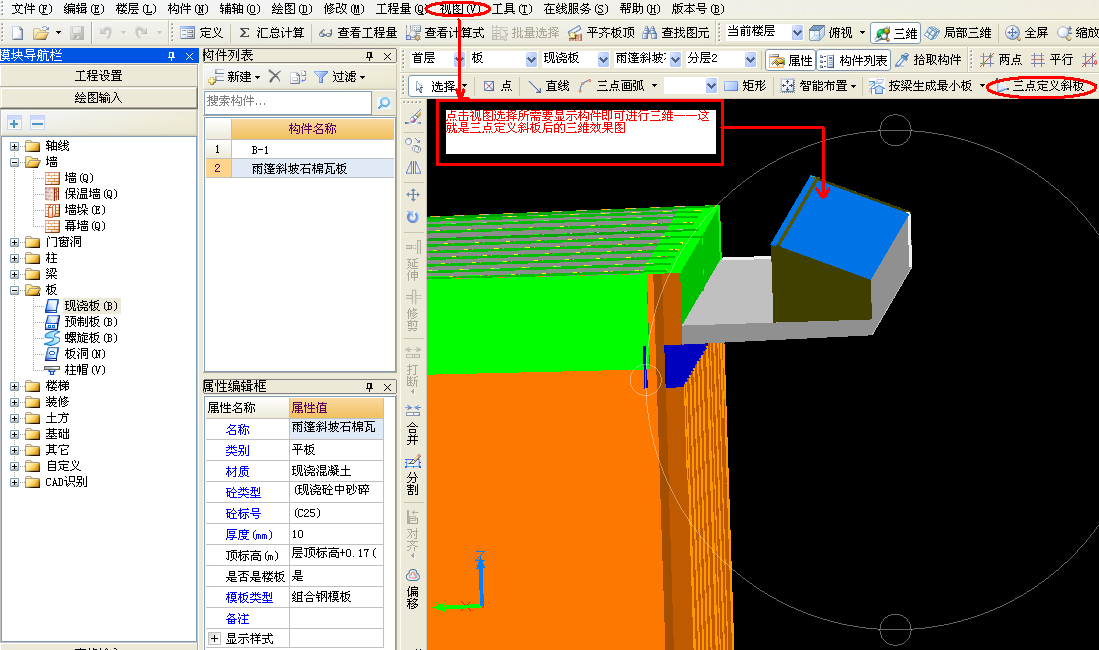
Task: Click the expand-all plus icon above the tree
Action: pos(14,123)
